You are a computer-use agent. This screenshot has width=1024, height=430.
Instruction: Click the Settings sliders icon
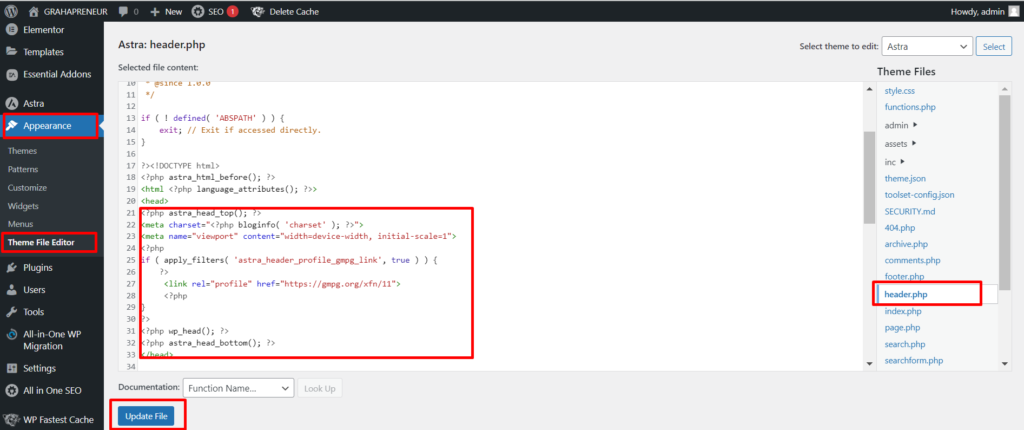(x=11, y=368)
